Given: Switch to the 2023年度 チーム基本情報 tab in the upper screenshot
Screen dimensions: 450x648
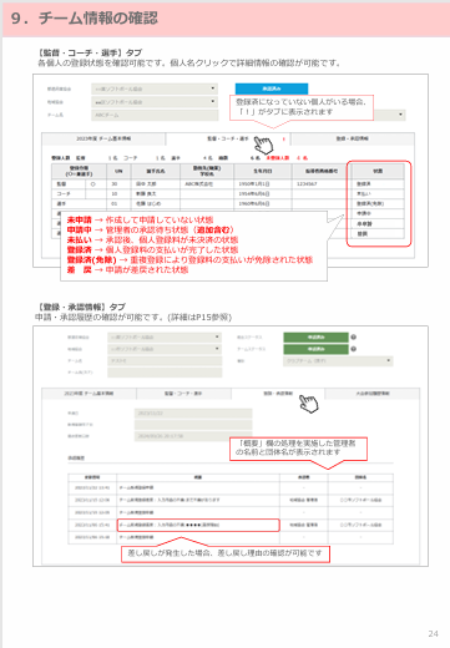Looking at the screenshot, I should [104, 139].
